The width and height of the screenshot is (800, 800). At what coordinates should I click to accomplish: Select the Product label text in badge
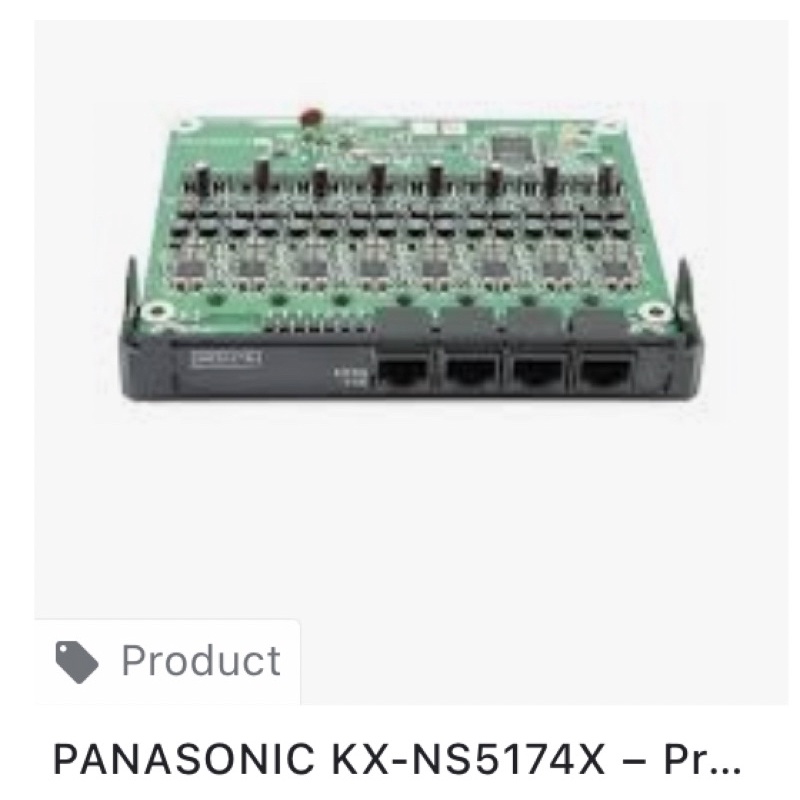201,660
